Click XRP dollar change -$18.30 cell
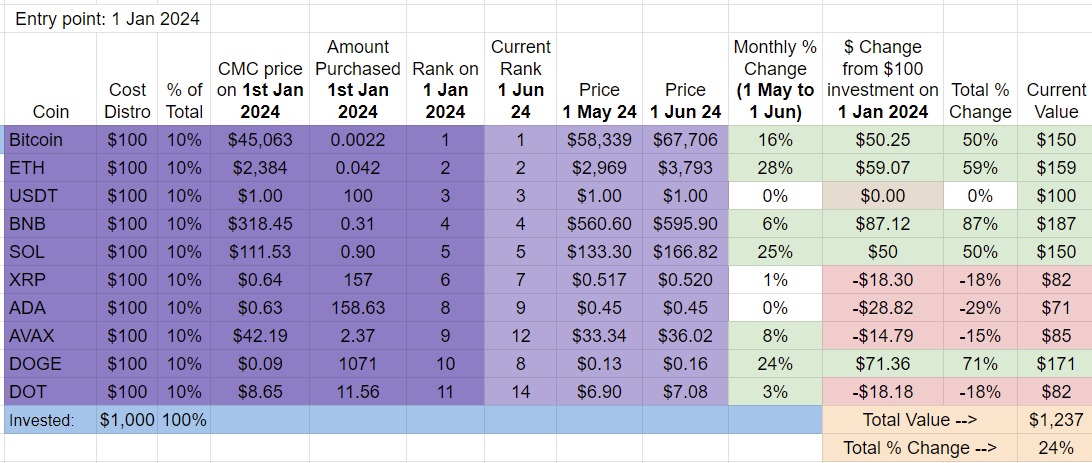The height and width of the screenshot is (463, 1092). pyautogui.click(x=883, y=280)
